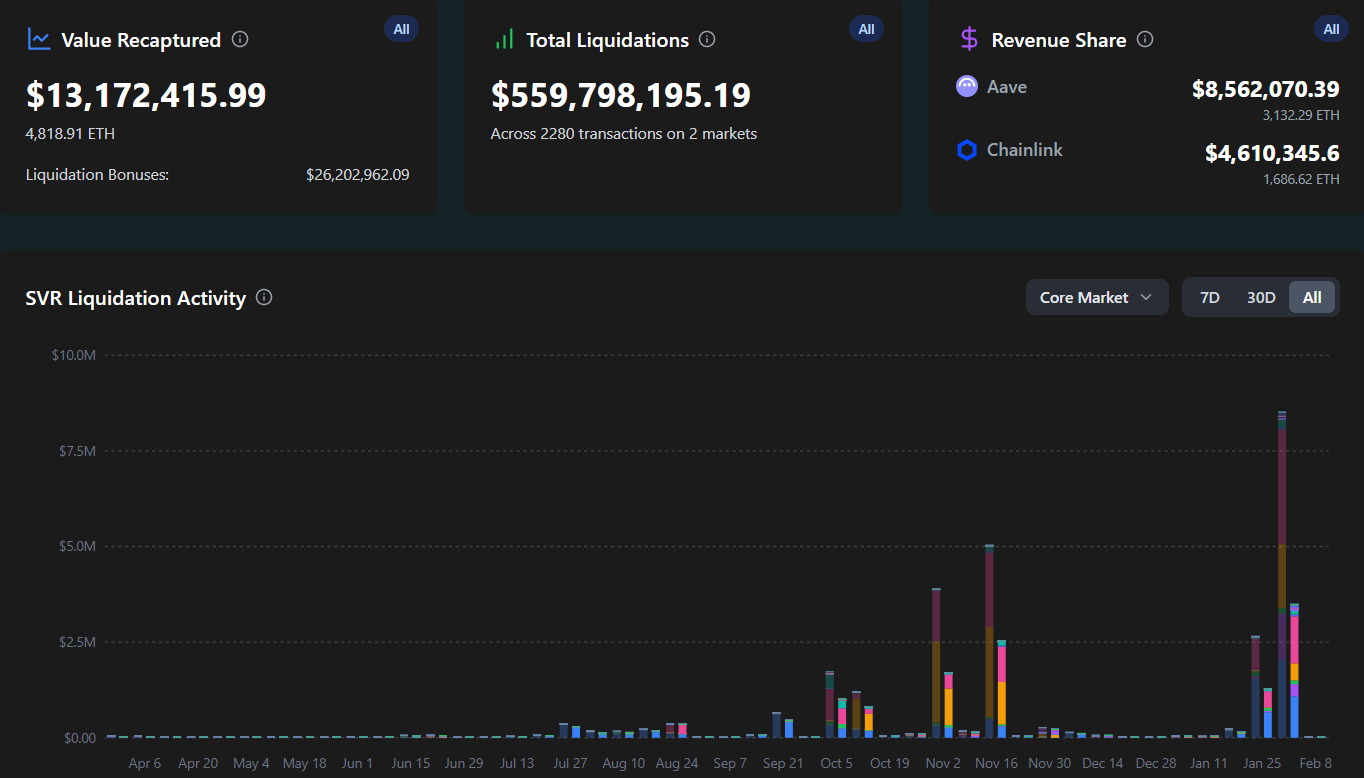Open the Value Recaptured info tooltip icon
Screen dimensions: 1364x778
[239, 40]
